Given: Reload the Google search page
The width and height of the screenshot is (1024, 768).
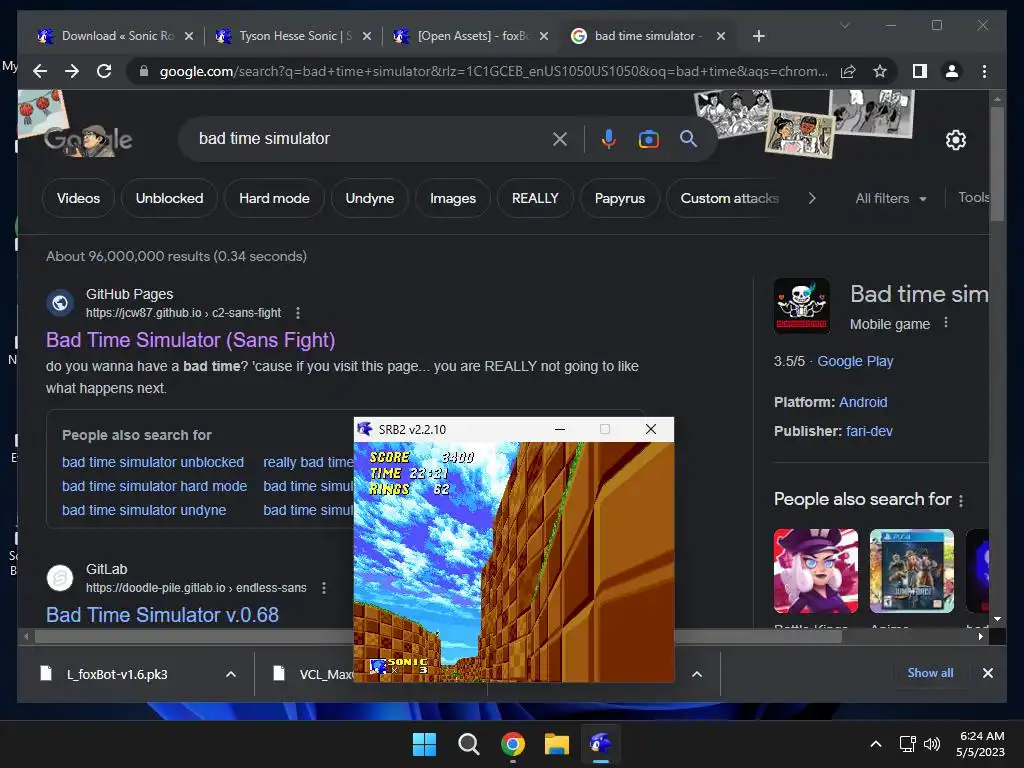Looking at the screenshot, I should (x=104, y=71).
